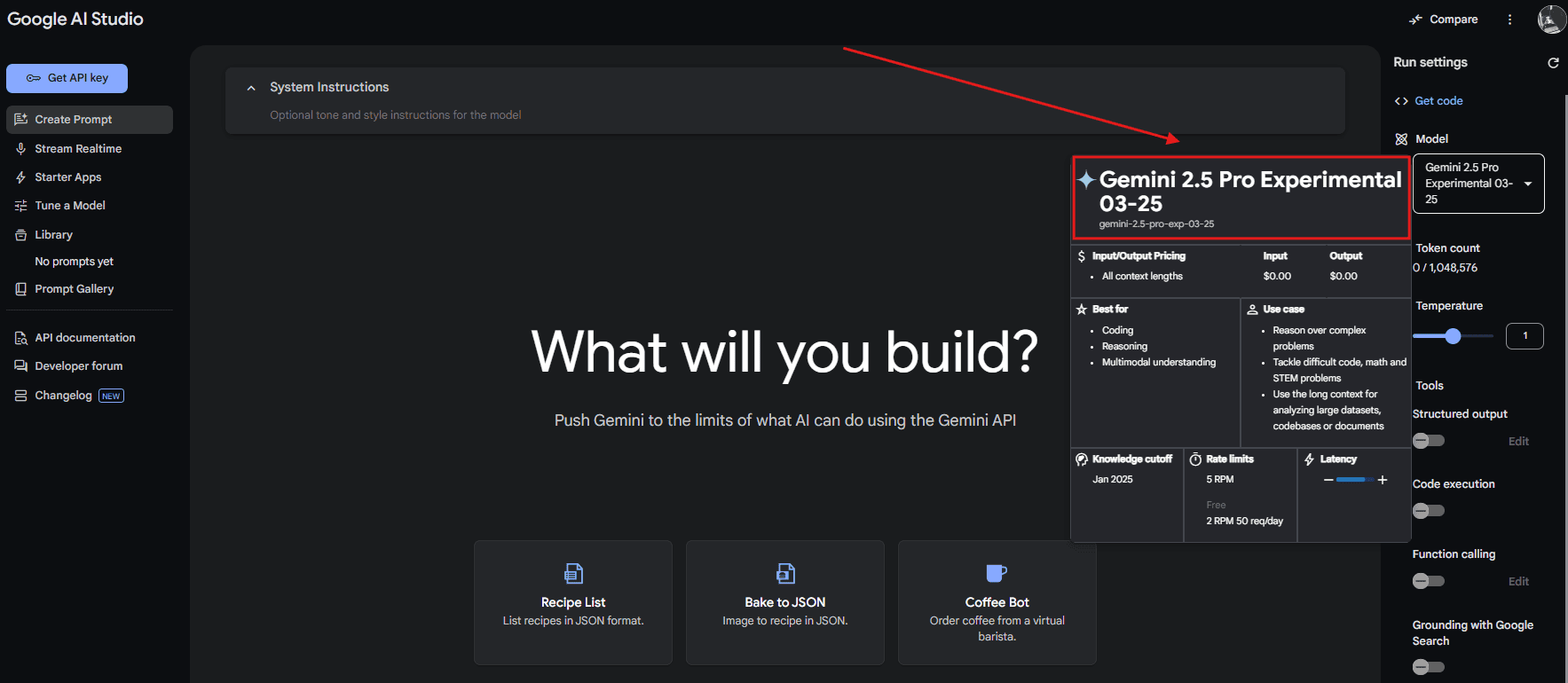Viewport: 1568px width, 683px height.
Task: Click the Use case person icon
Action: (1252, 310)
